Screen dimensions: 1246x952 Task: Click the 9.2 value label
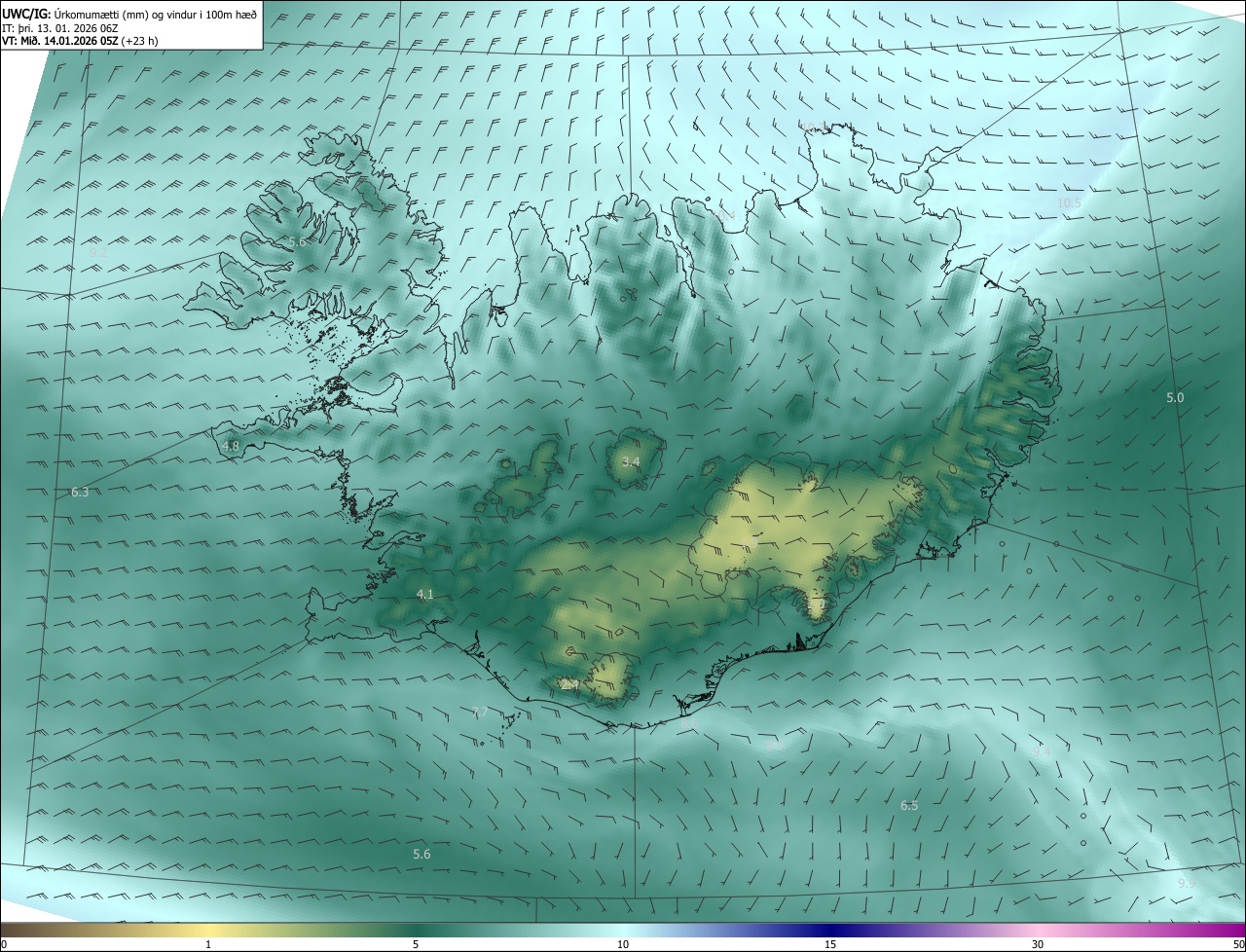pos(98,253)
